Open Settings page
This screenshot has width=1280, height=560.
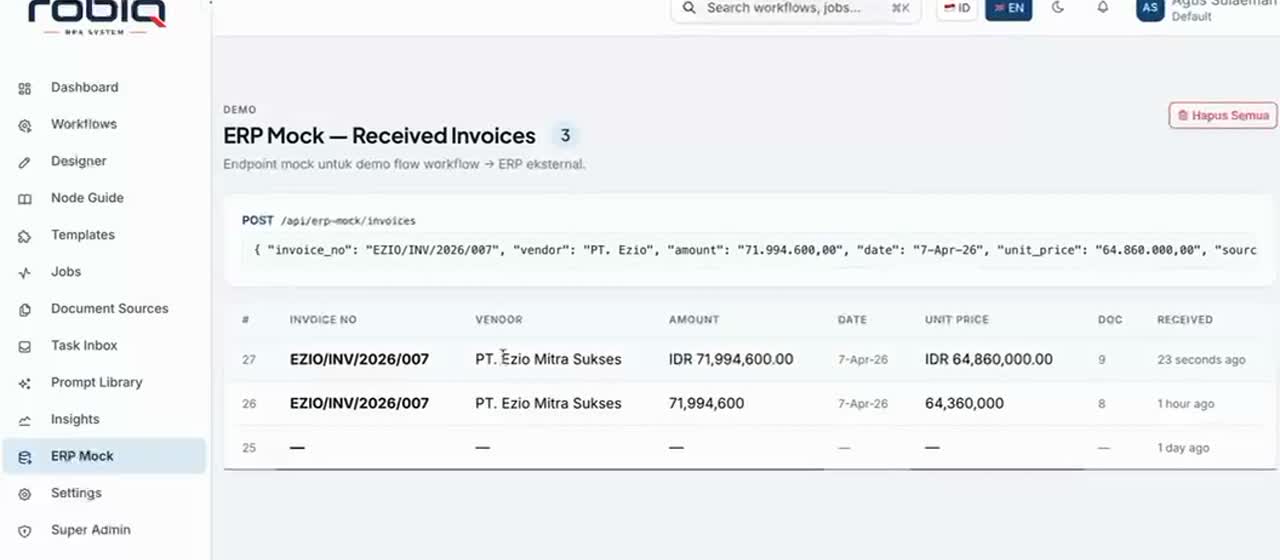tap(76, 493)
